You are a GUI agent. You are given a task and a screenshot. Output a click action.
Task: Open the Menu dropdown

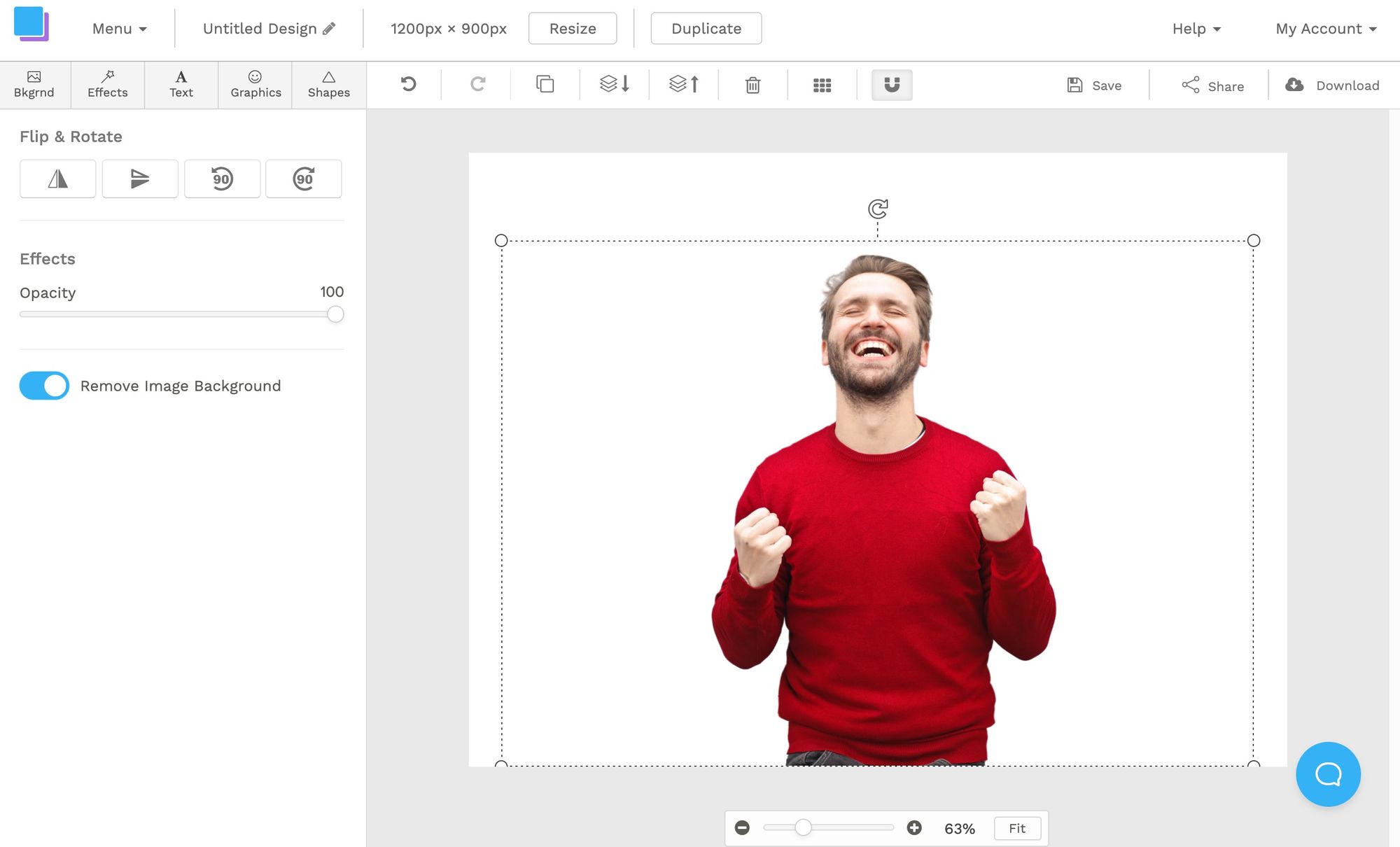pyautogui.click(x=119, y=29)
